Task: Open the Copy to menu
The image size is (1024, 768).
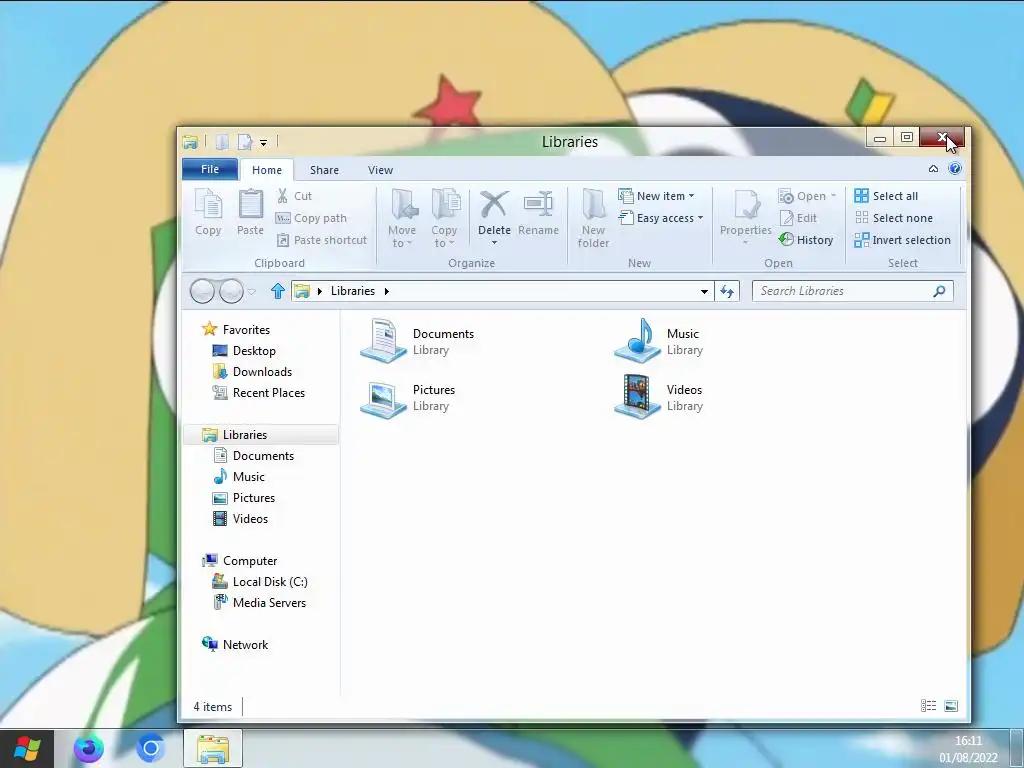Action: tap(444, 218)
